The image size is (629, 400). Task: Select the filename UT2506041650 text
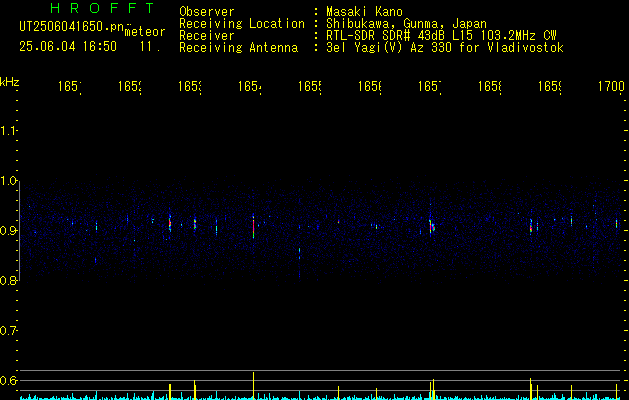tap(72, 27)
